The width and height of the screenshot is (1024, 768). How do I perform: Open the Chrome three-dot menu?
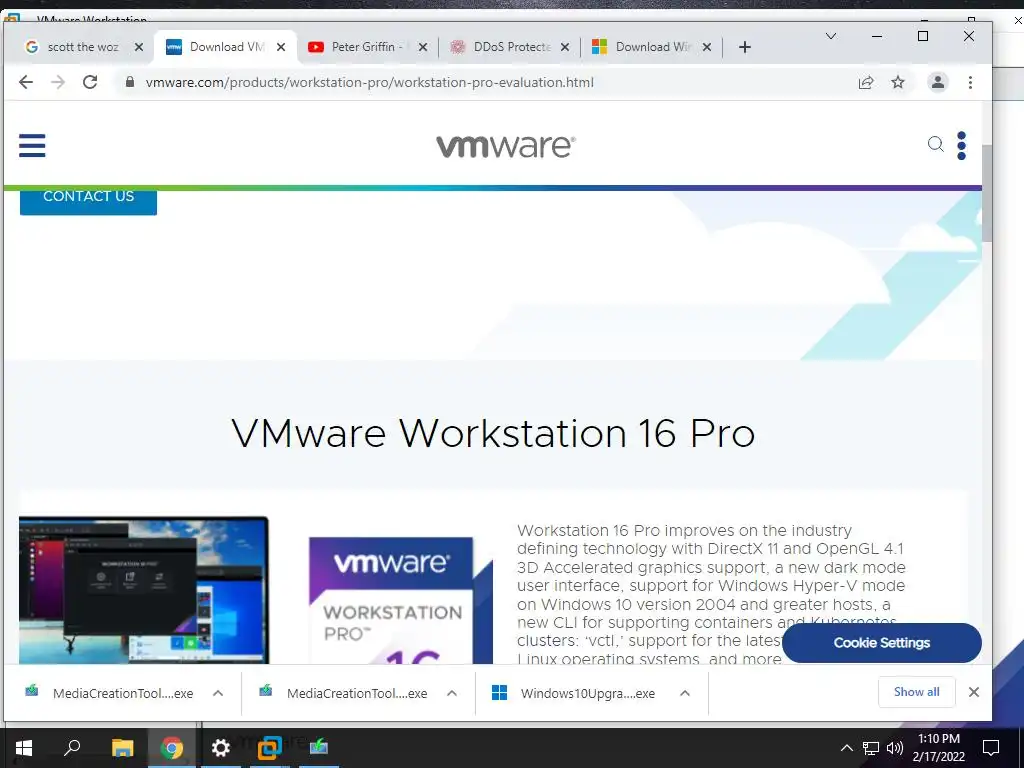[970, 82]
